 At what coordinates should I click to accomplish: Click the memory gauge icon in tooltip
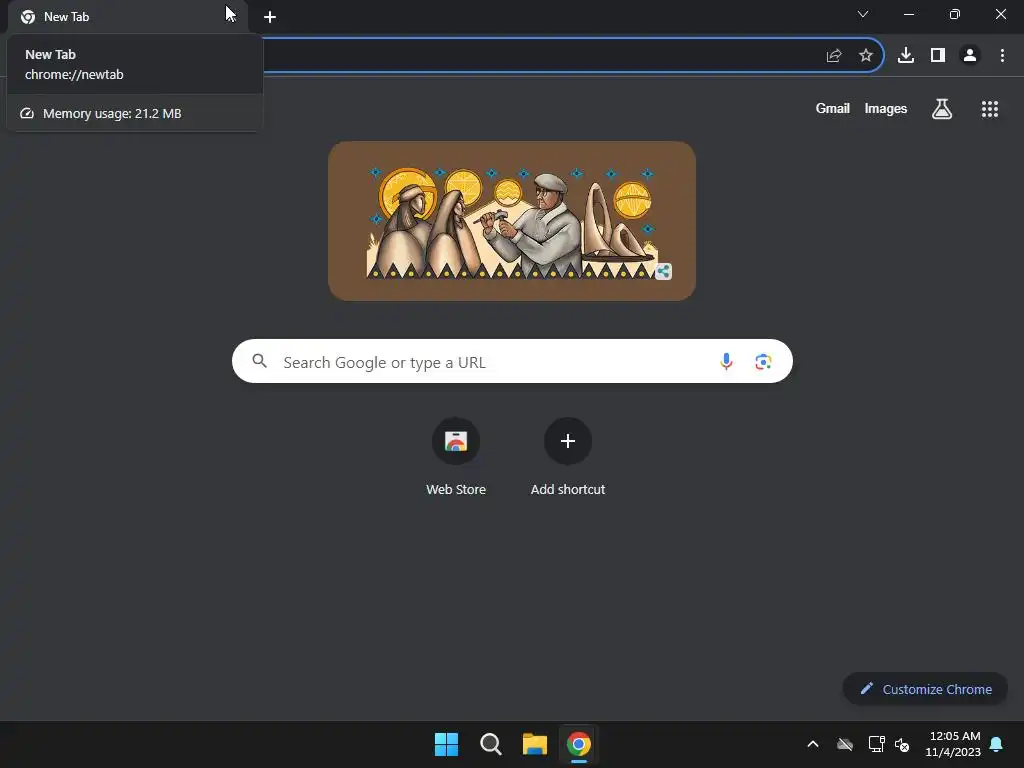click(27, 114)
